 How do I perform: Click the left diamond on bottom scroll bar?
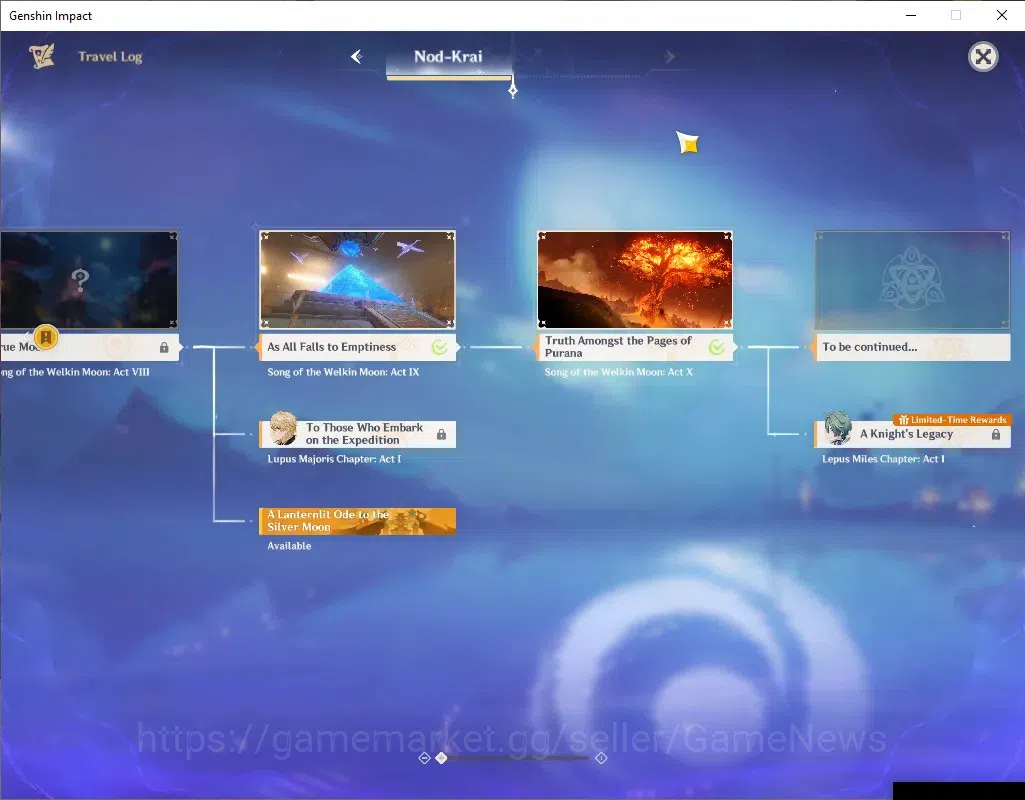pyautogui.click(x=424, y=758)
